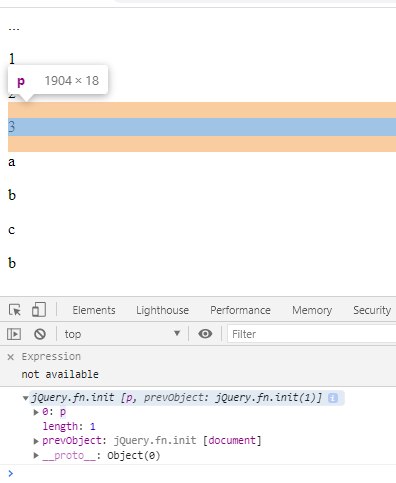Viewport: 396px width, 483px height.
Task: Click the 'b' paragraph directly below 'a'
Action: (12, 195)
